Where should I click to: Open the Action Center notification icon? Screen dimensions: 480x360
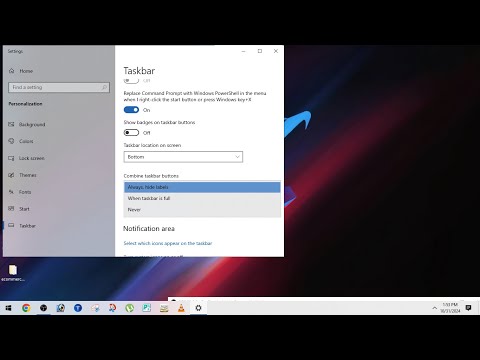click(468, 308)
